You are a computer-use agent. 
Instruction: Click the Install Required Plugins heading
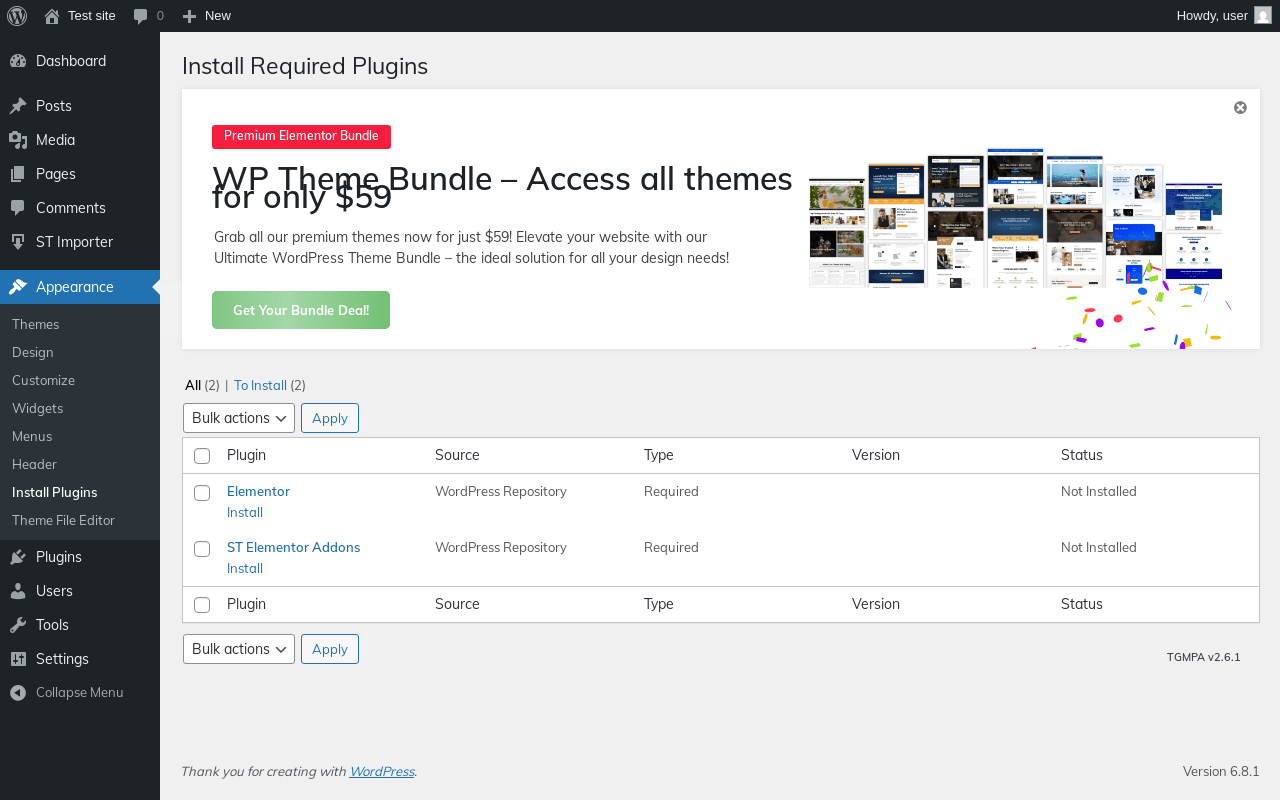pyautogui.click(x=305, y=66)
